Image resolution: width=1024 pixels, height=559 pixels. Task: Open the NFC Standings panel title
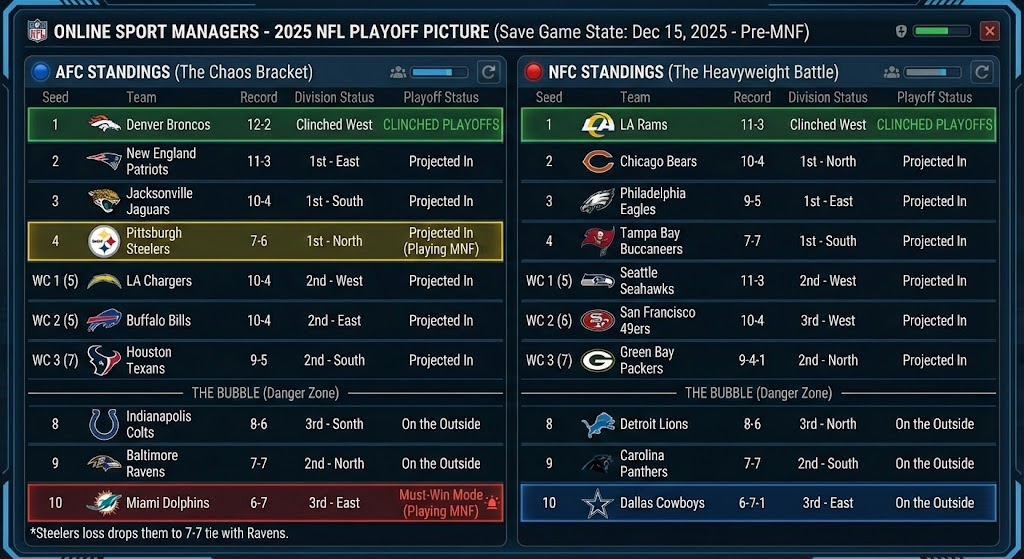pyautogui.click(x=606, y=72)
